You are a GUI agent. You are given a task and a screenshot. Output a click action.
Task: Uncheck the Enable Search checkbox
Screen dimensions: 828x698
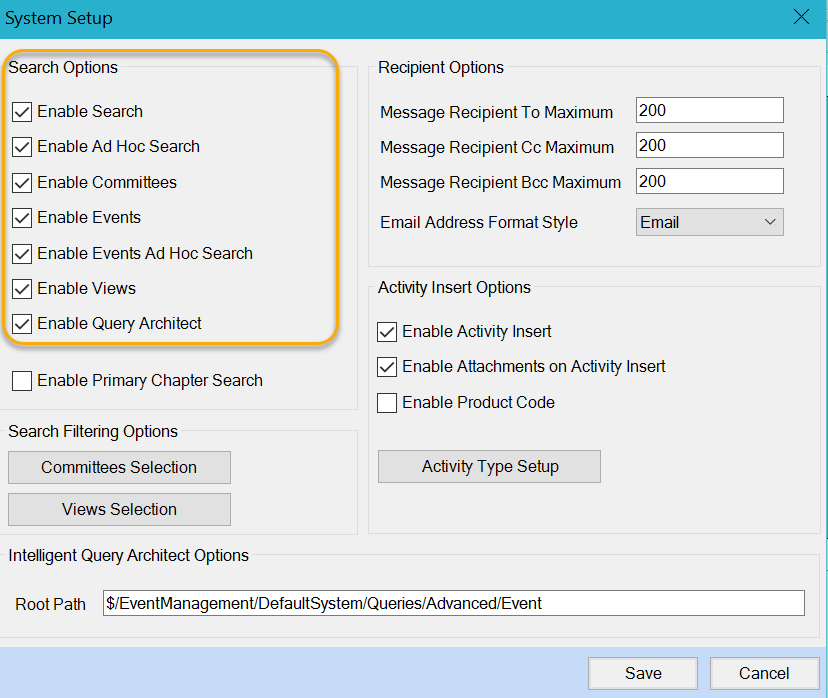[x=22, y=112]
